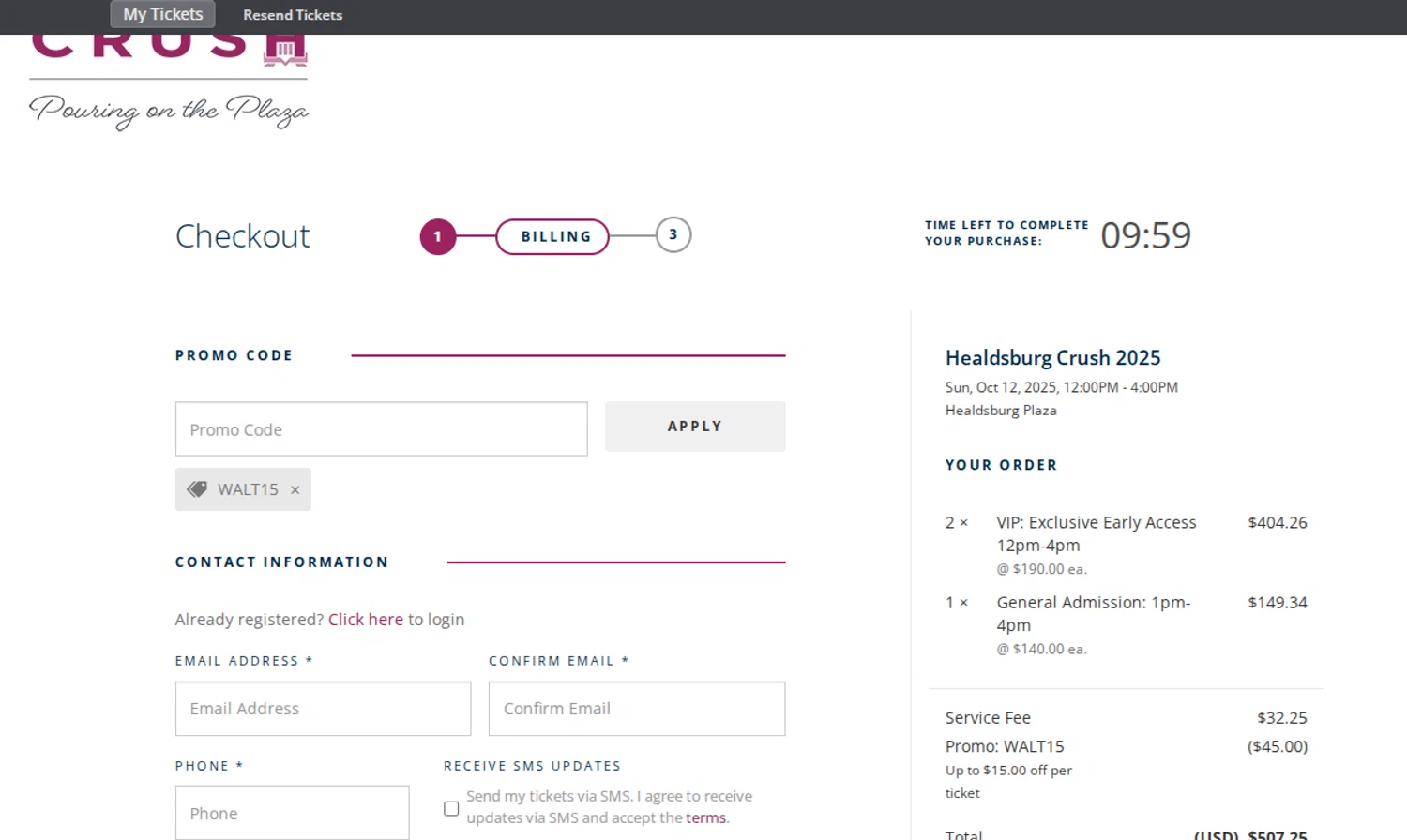The width and height of the screenshot is (1407, 840).
Task: Select the Healdsburg Crush 2025 event title
Action: [1053, 358]
